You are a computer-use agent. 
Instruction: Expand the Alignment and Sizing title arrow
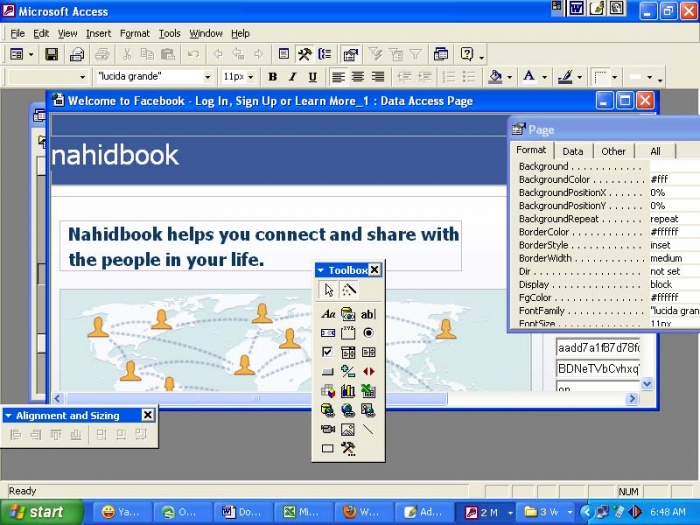pyautogui.click(x=8, y=416)
